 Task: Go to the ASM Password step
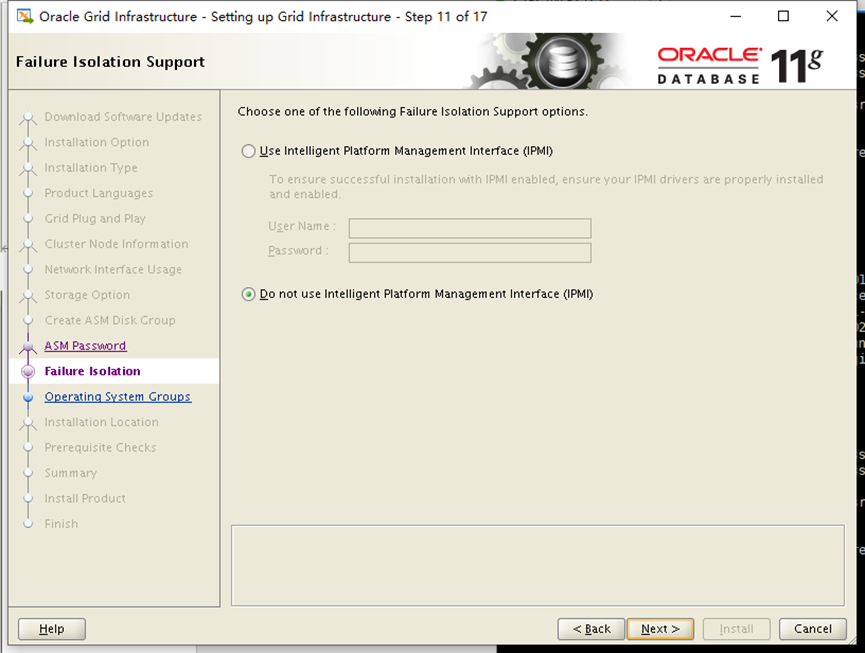pos(86,346)
